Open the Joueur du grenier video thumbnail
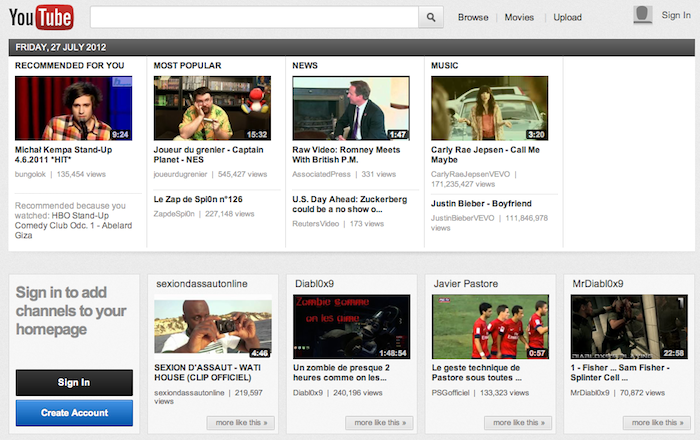The height and width of the screenshot is (440, 700). [211, 108]
